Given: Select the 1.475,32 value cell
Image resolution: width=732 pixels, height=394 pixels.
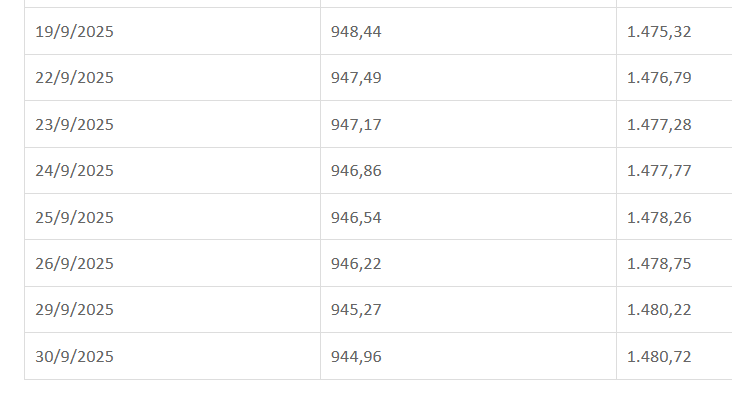Looking at the screenshot, I should (x=674, y=31).
